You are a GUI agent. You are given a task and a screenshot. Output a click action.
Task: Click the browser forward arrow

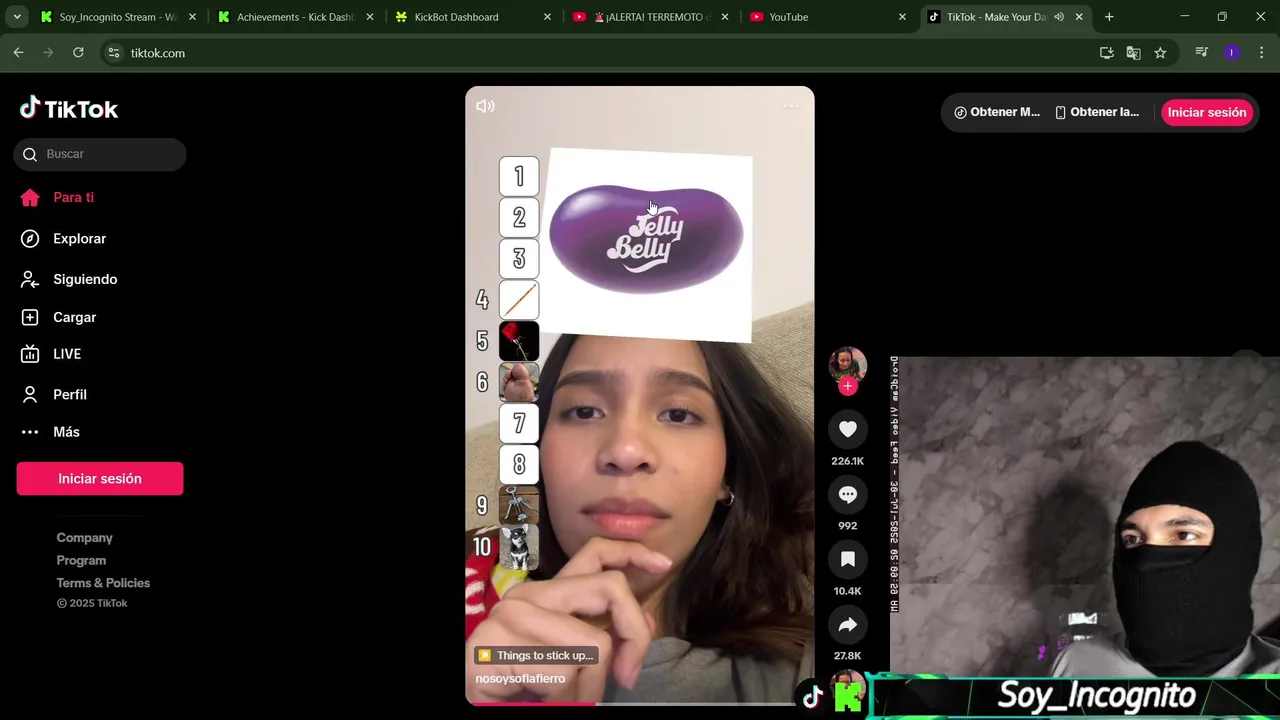48,53
